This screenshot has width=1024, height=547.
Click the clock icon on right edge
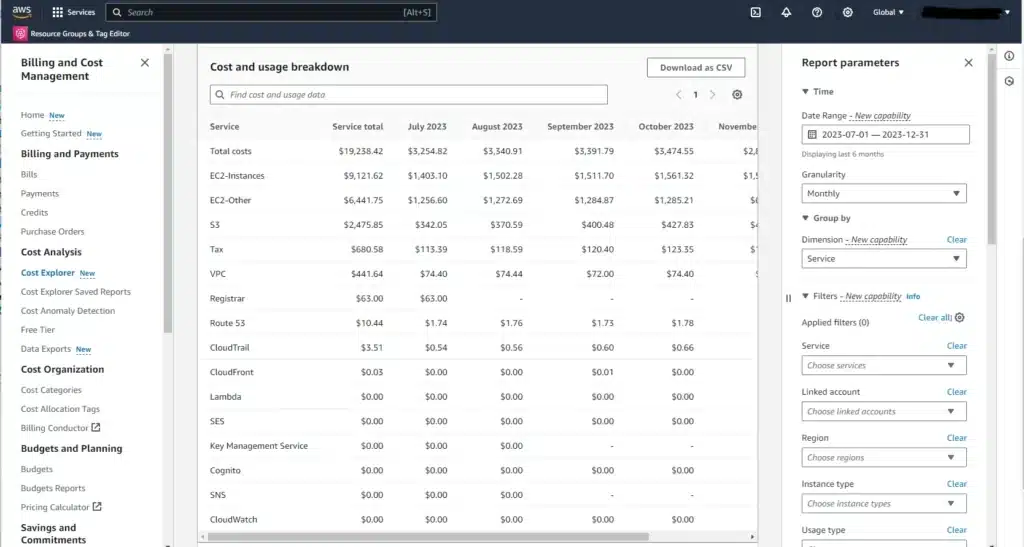point(1010,82)
